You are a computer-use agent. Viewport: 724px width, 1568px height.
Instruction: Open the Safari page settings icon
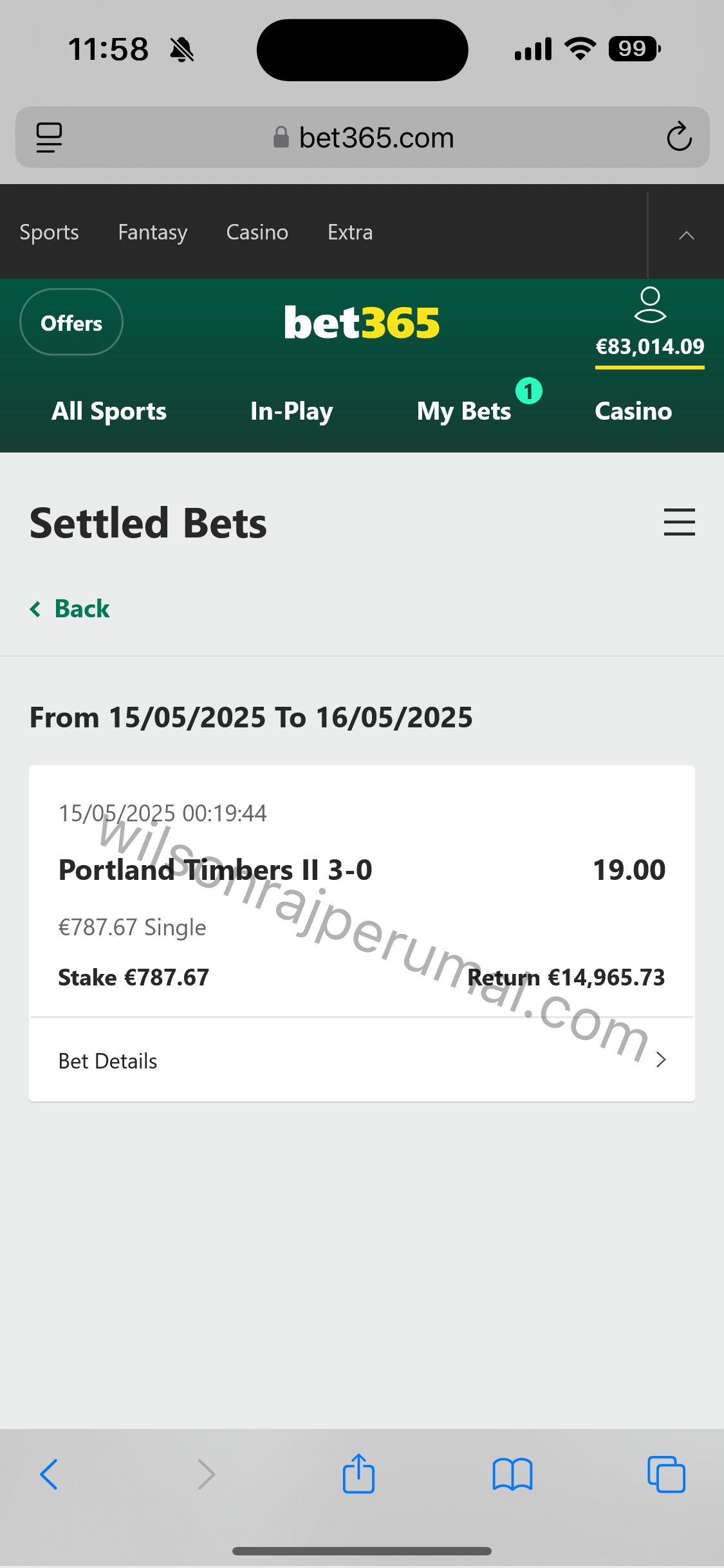click(49, 137)
